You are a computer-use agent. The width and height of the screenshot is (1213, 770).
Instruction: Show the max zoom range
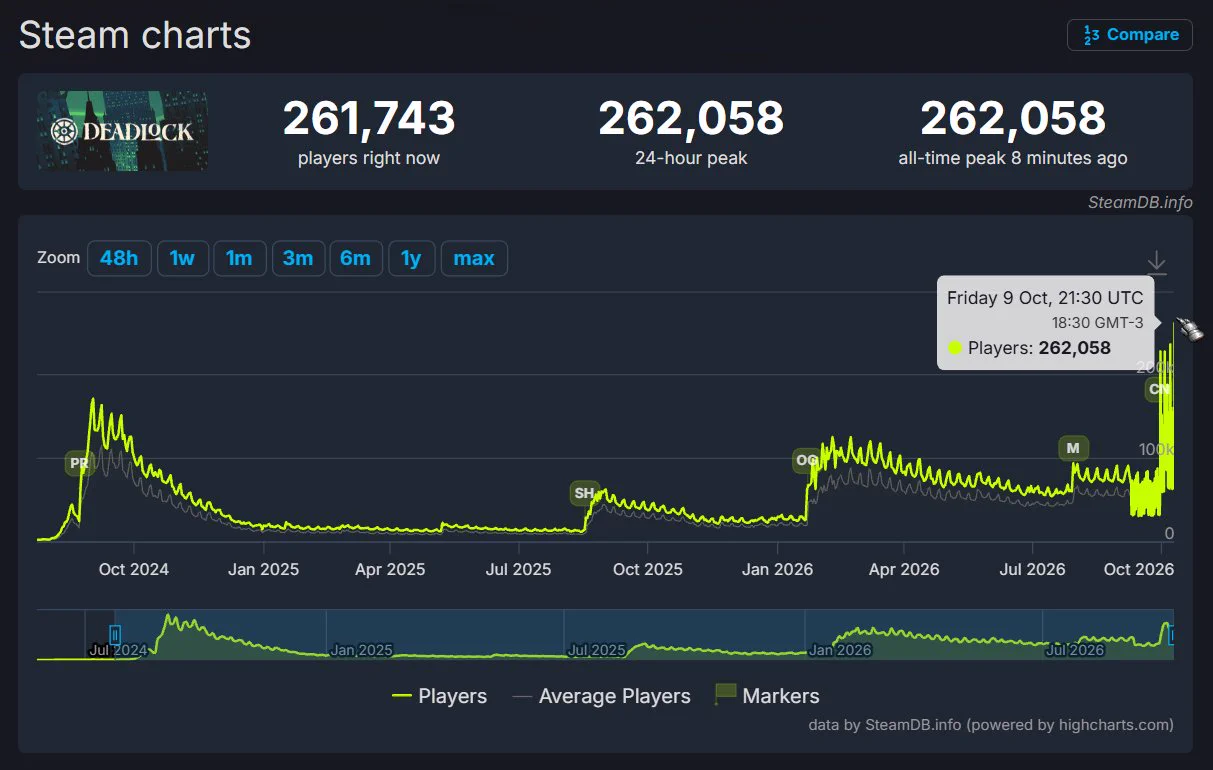(x=474, y=258)
